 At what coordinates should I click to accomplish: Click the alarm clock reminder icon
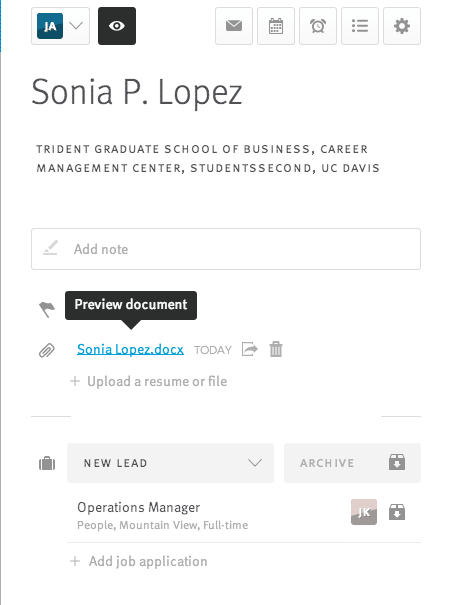coord(318,26)
